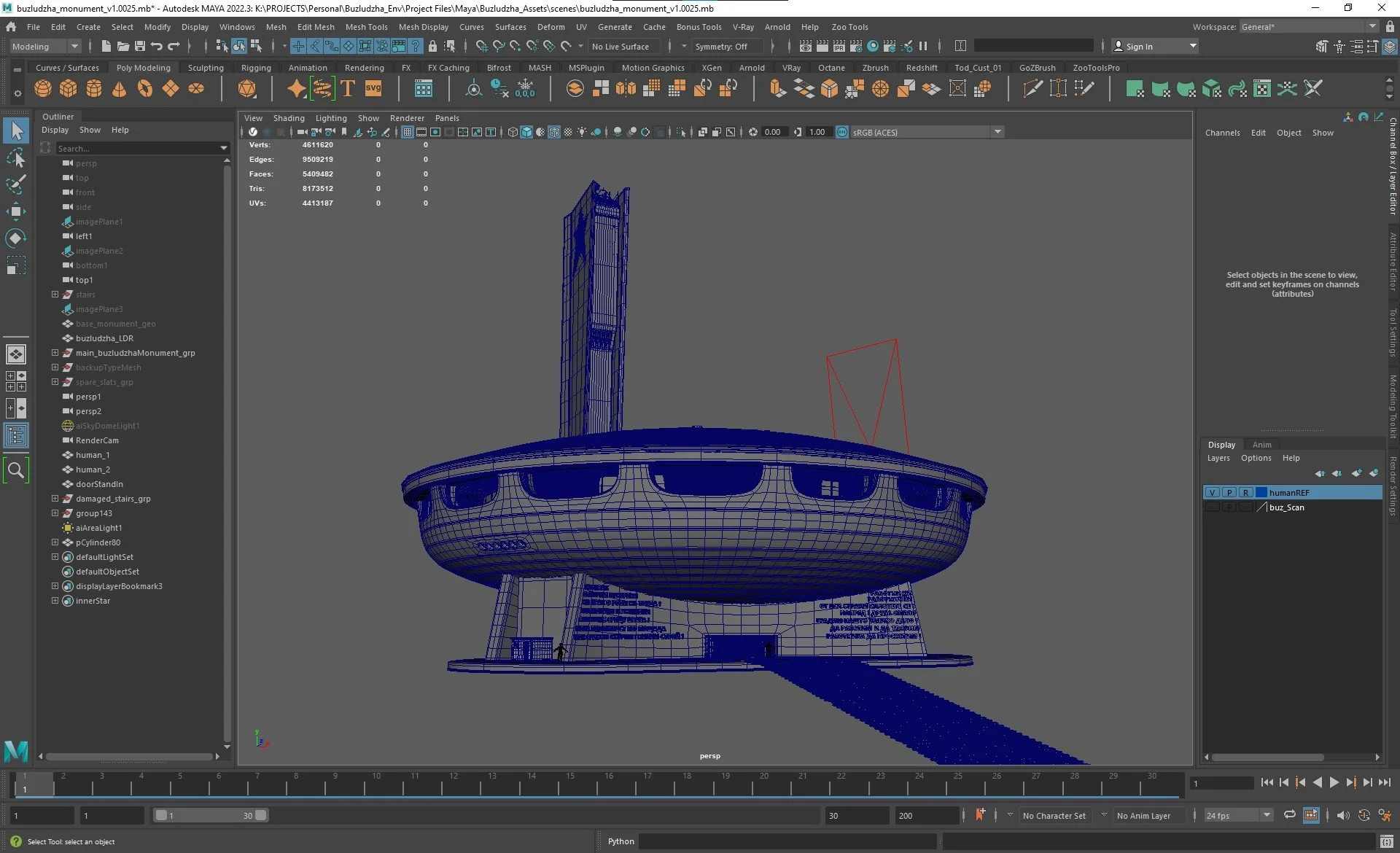Toggle the R reference box of humanREF
The height and width of the screenshot is (853, 1400).
pos(1245,493)
